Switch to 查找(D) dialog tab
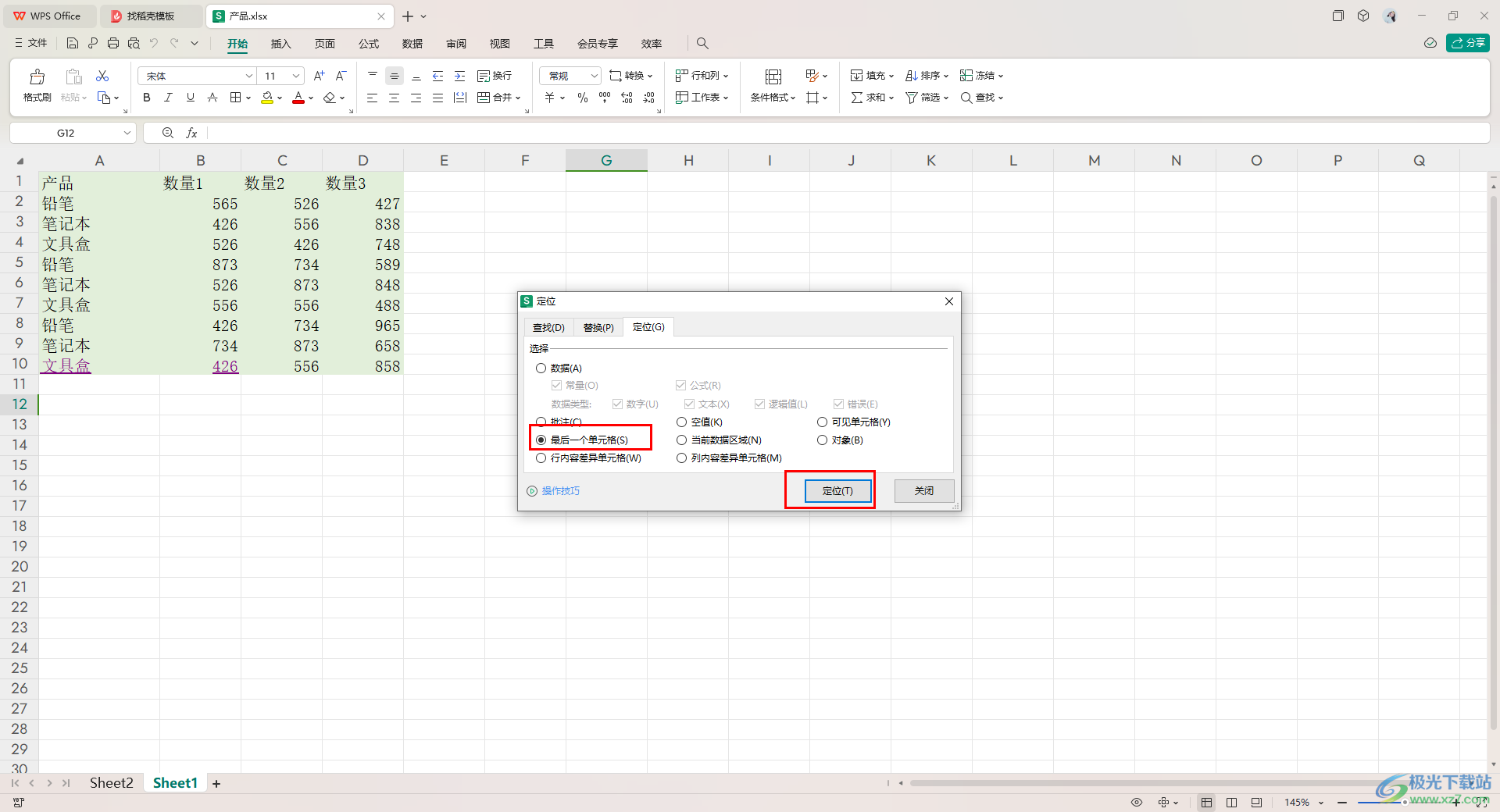Screen dimensions: 1500x812 pos(548,327)
